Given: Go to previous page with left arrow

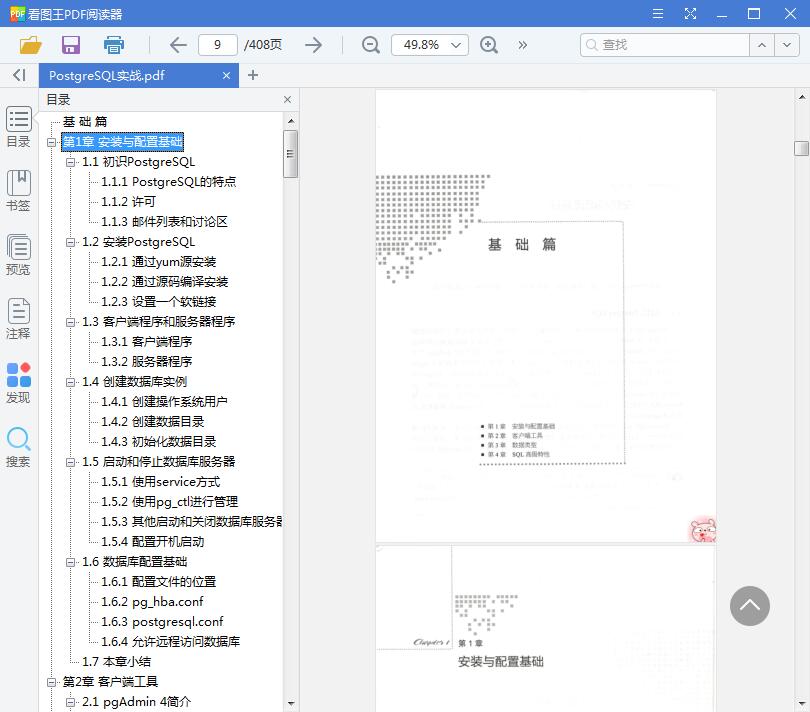Looking at the screenshot, I should 178,45.
